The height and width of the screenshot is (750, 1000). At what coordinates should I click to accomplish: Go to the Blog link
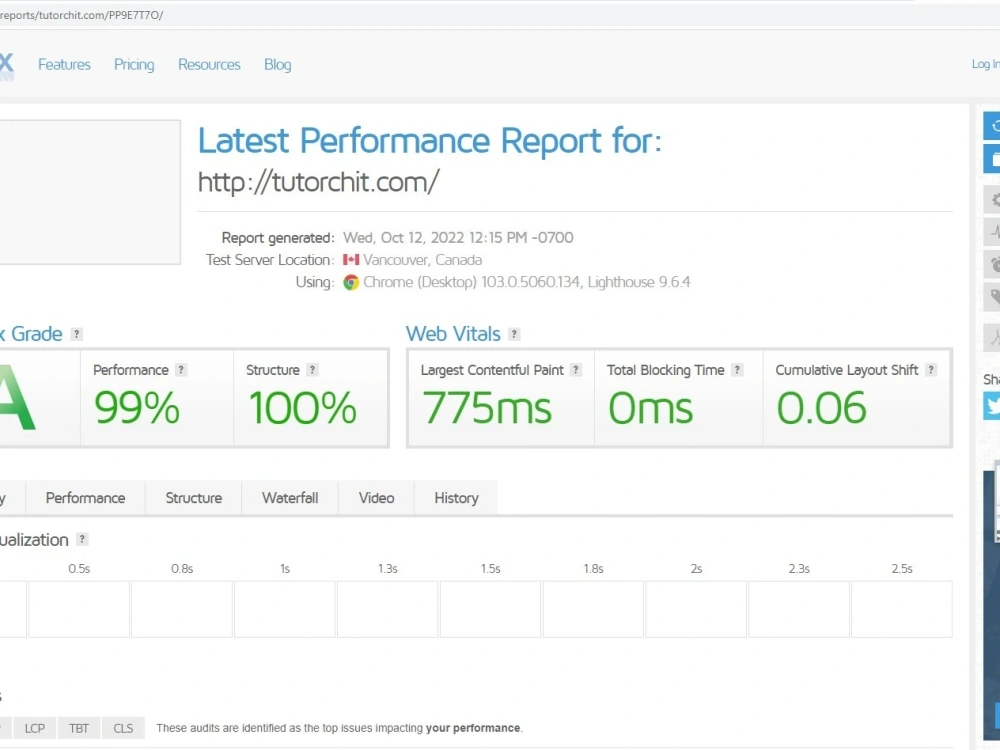[277, 64]
